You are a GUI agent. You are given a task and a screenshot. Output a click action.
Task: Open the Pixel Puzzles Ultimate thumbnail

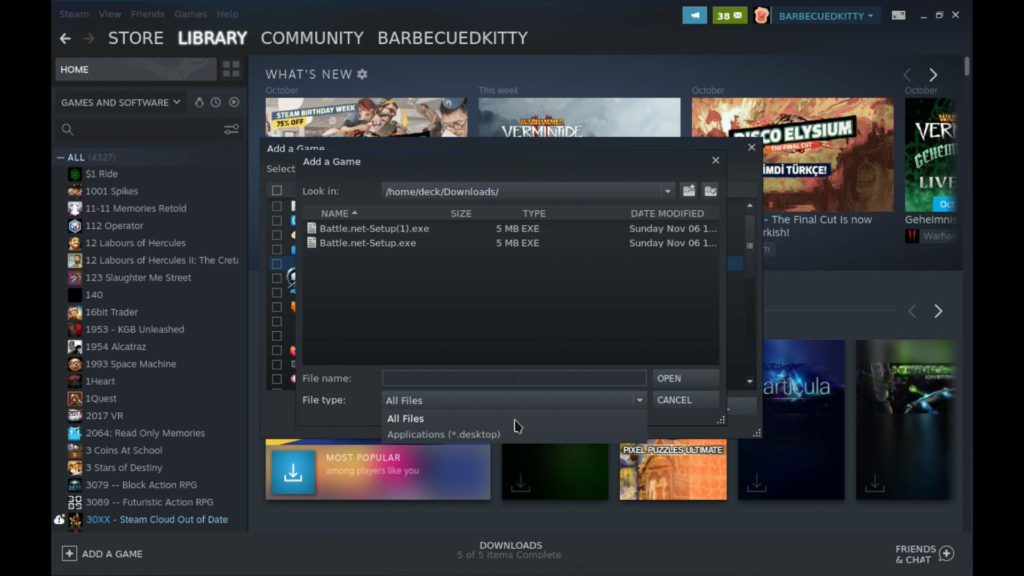pyautogui.click(x=673, y=472)
